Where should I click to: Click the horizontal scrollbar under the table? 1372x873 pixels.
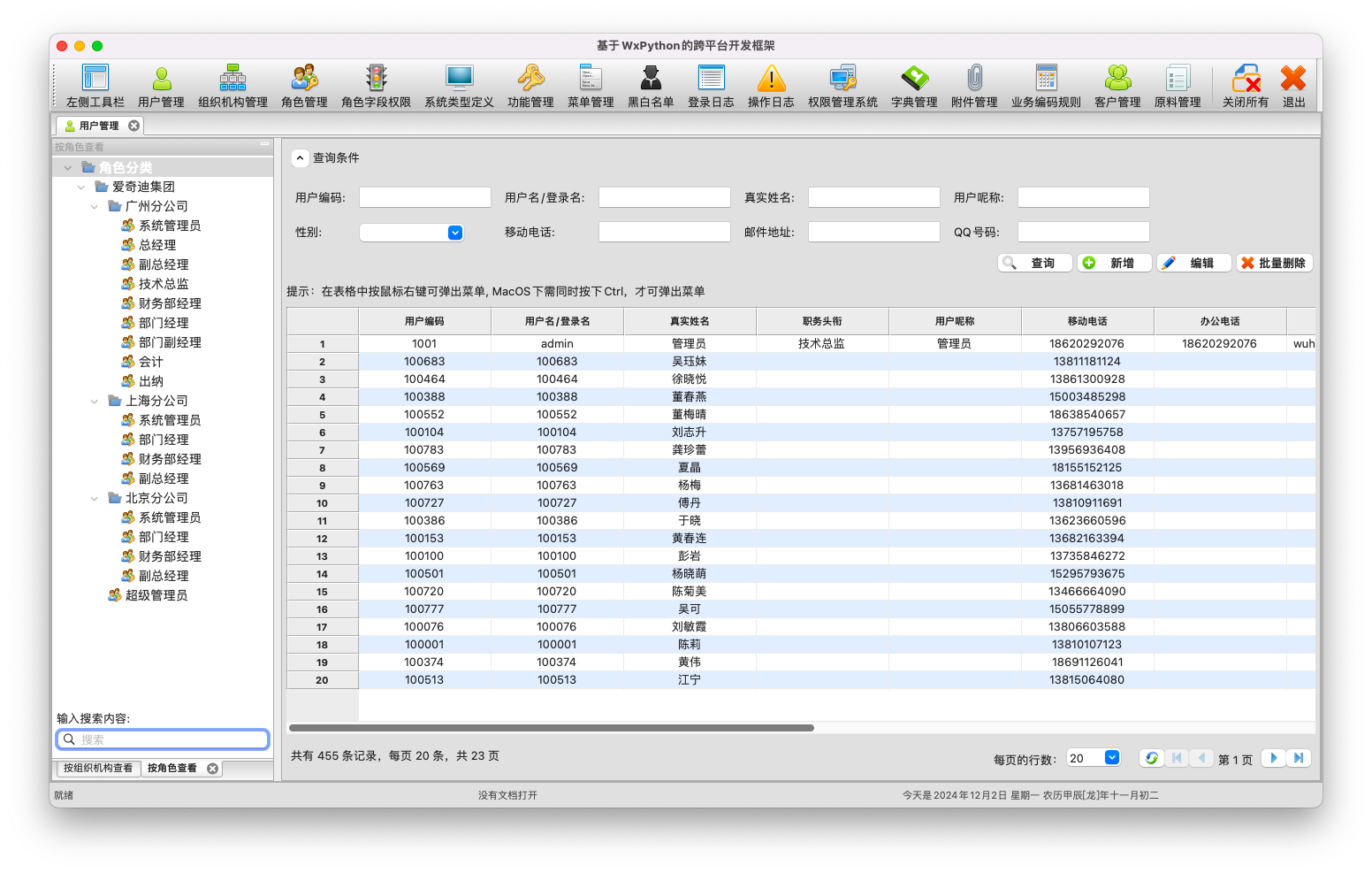click(x=551, y=729)
